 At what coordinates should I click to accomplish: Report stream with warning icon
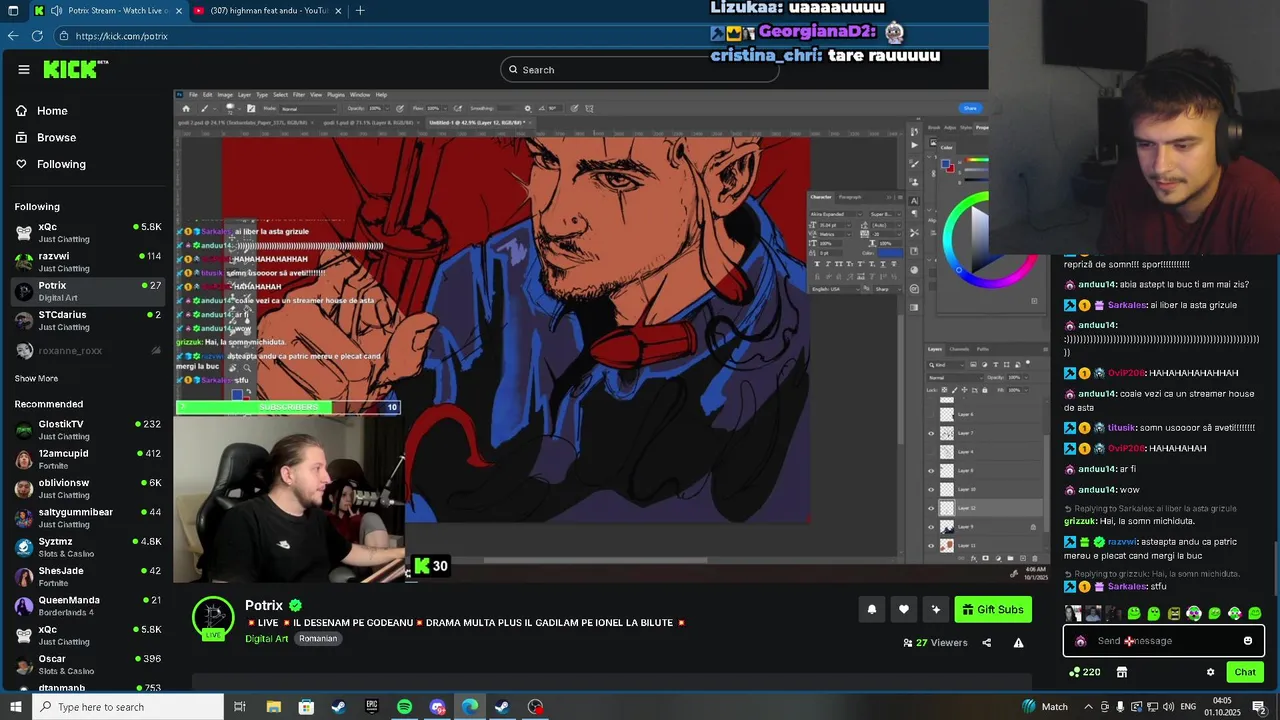[1018, 643]
